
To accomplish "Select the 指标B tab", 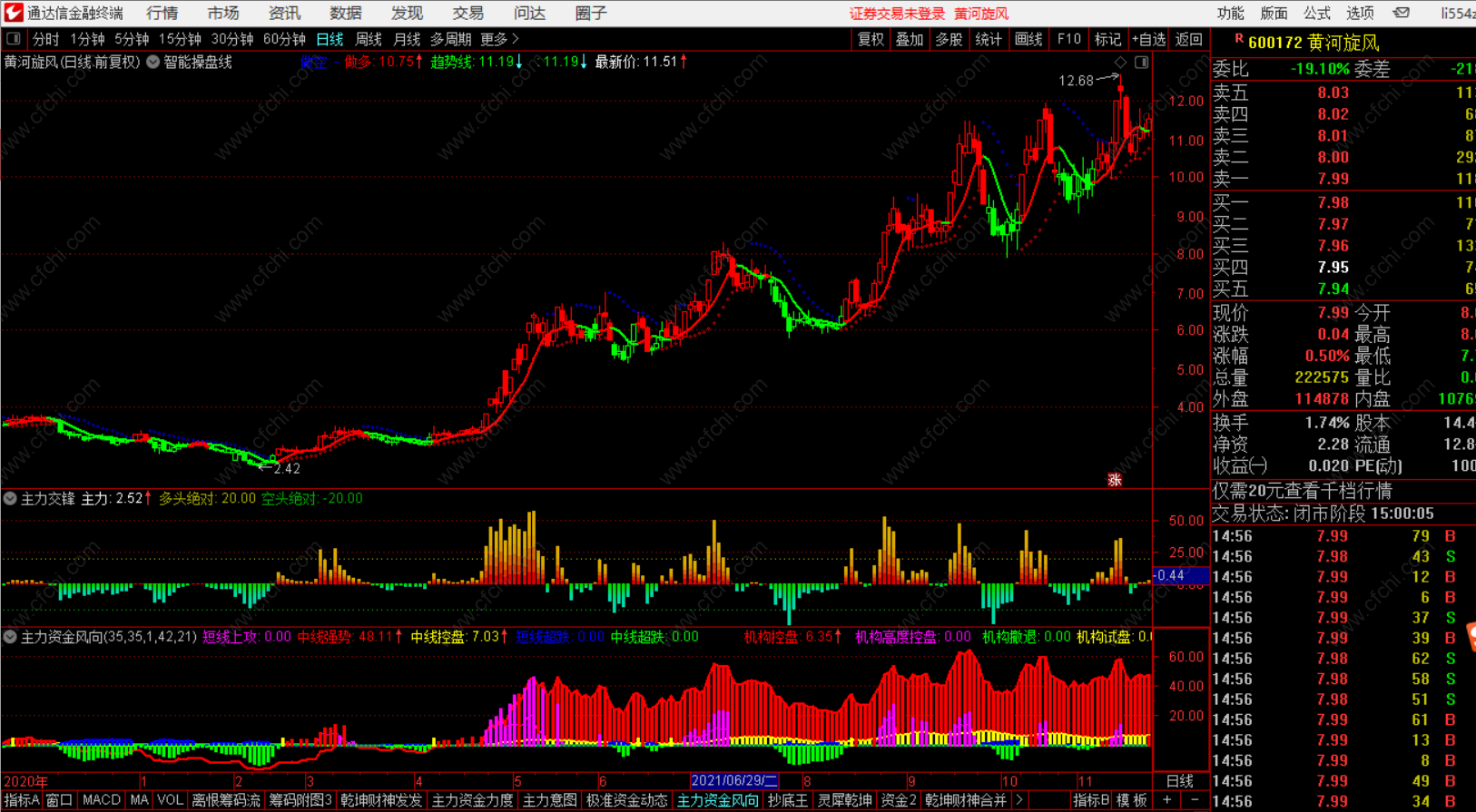I will pyautogui.click(x=1091, y=800).
